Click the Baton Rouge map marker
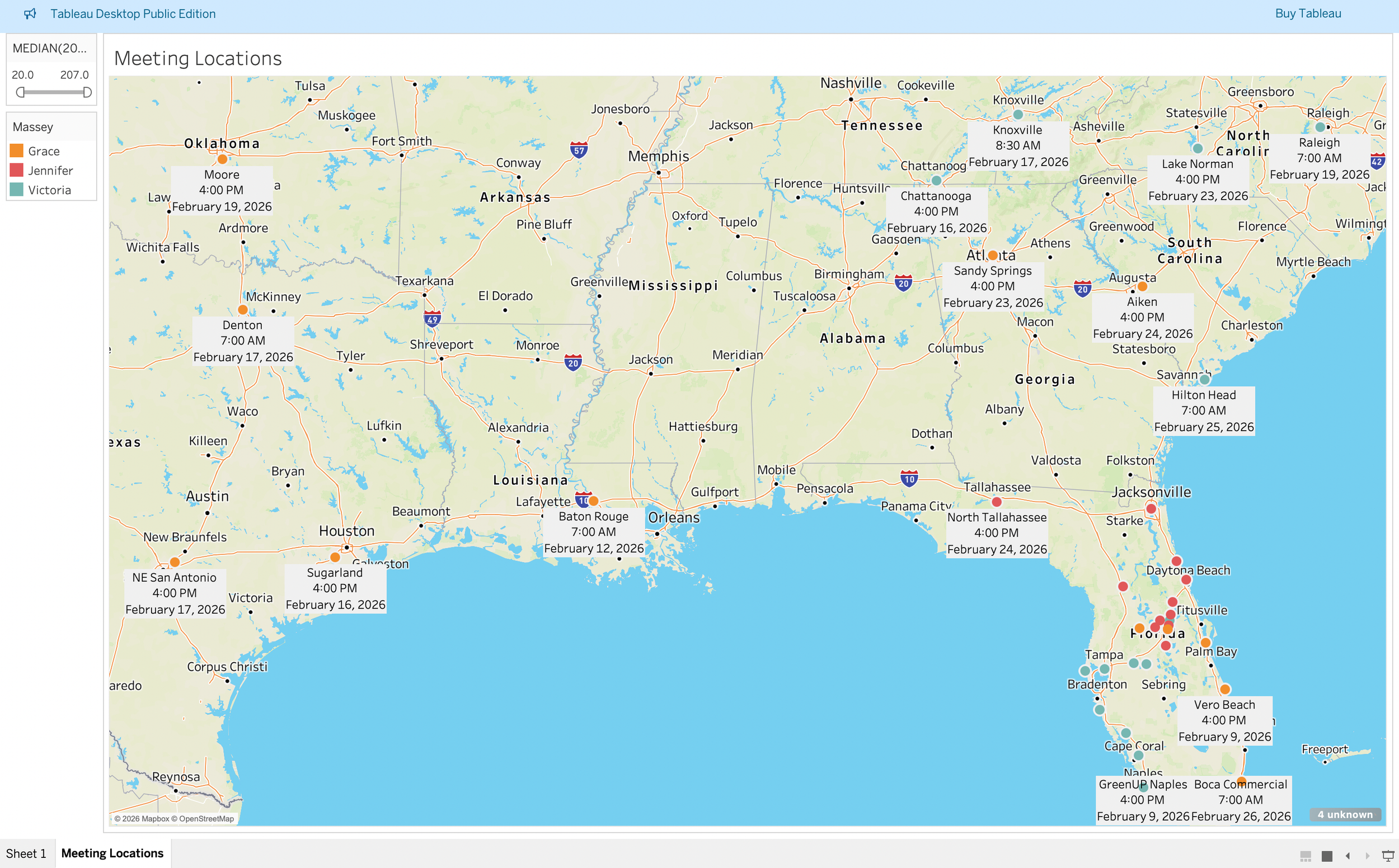The width and height of the screenshot is (1399, 868). (x=593, y=501)
